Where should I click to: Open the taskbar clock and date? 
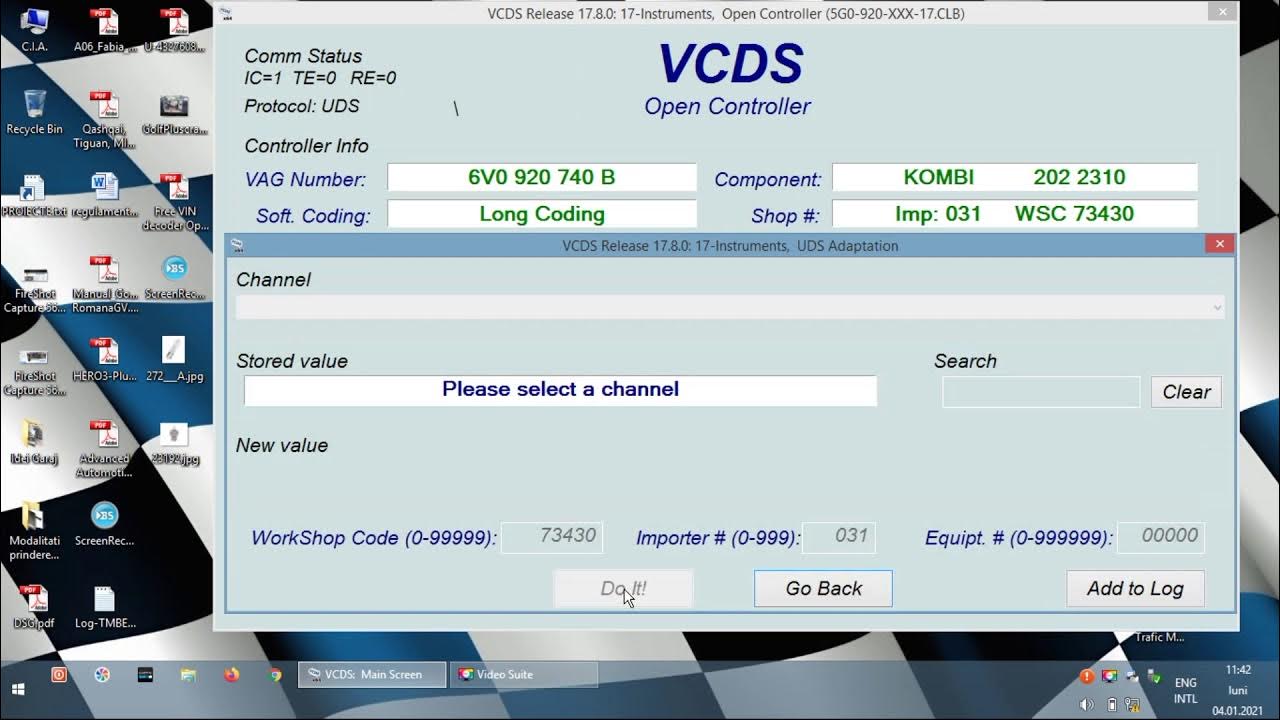(x=1238, y=690)
